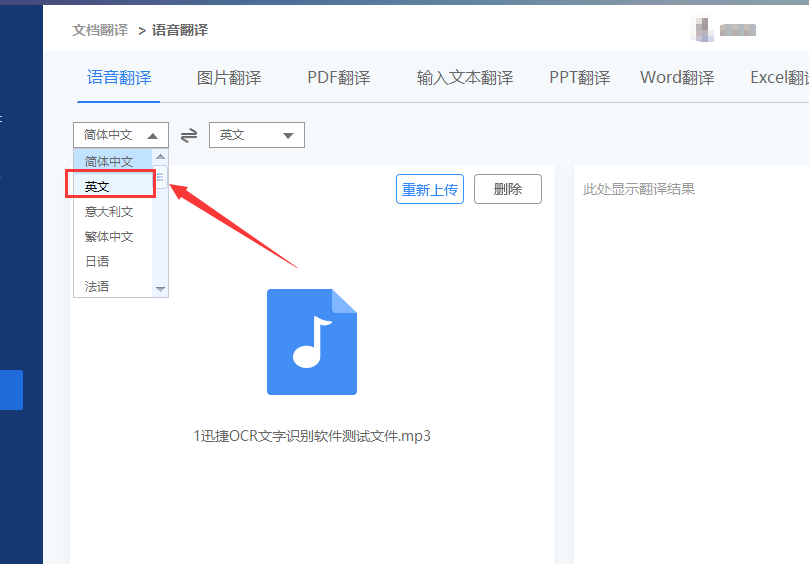Select the 输入文本翻译 tab
This screenshot has height=564, width=809.
tap(465, 78)
